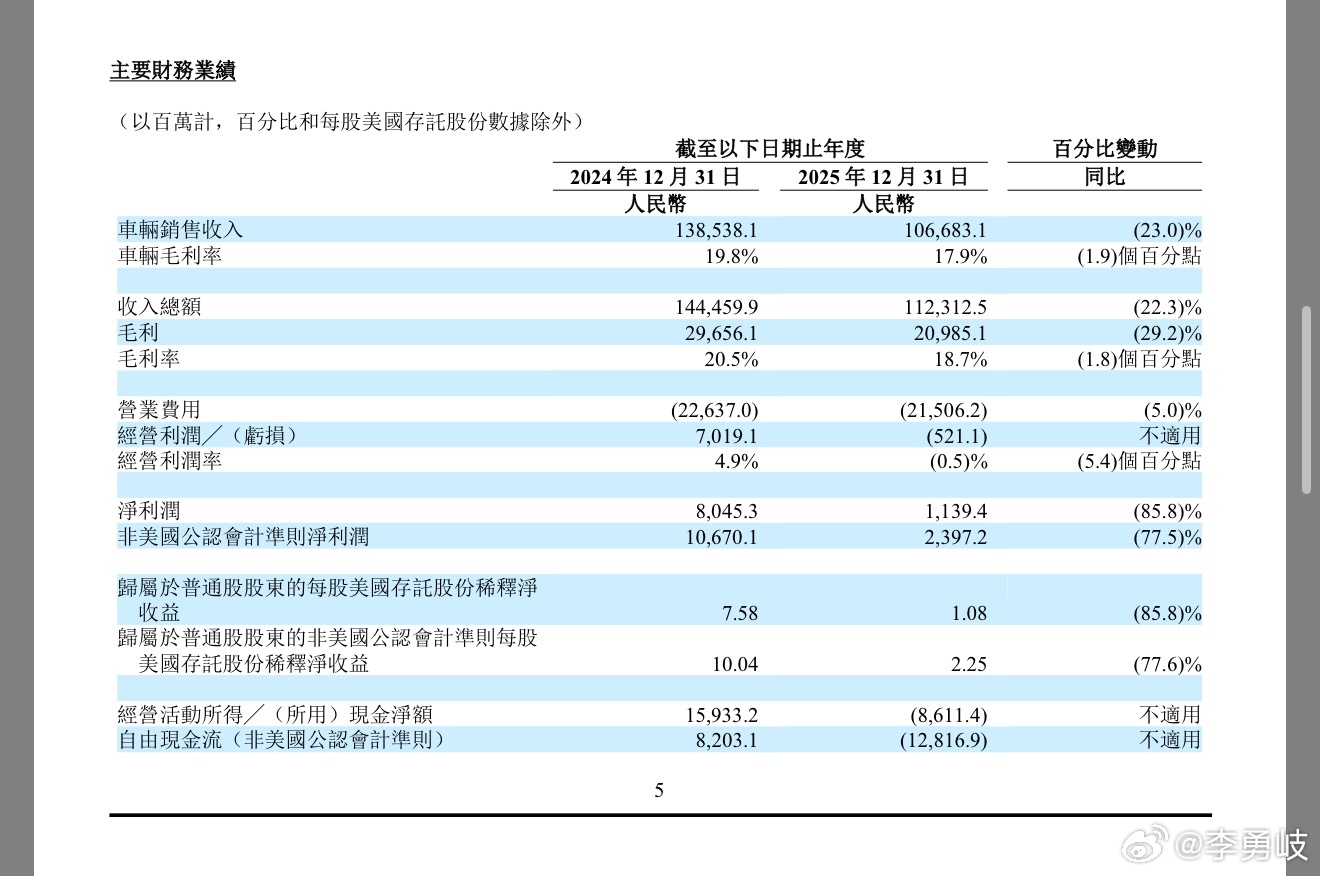Click the 2025年12月31日 column header
Image resolution: width=1320 pixels, height=876 pixels.
point(883,178)
